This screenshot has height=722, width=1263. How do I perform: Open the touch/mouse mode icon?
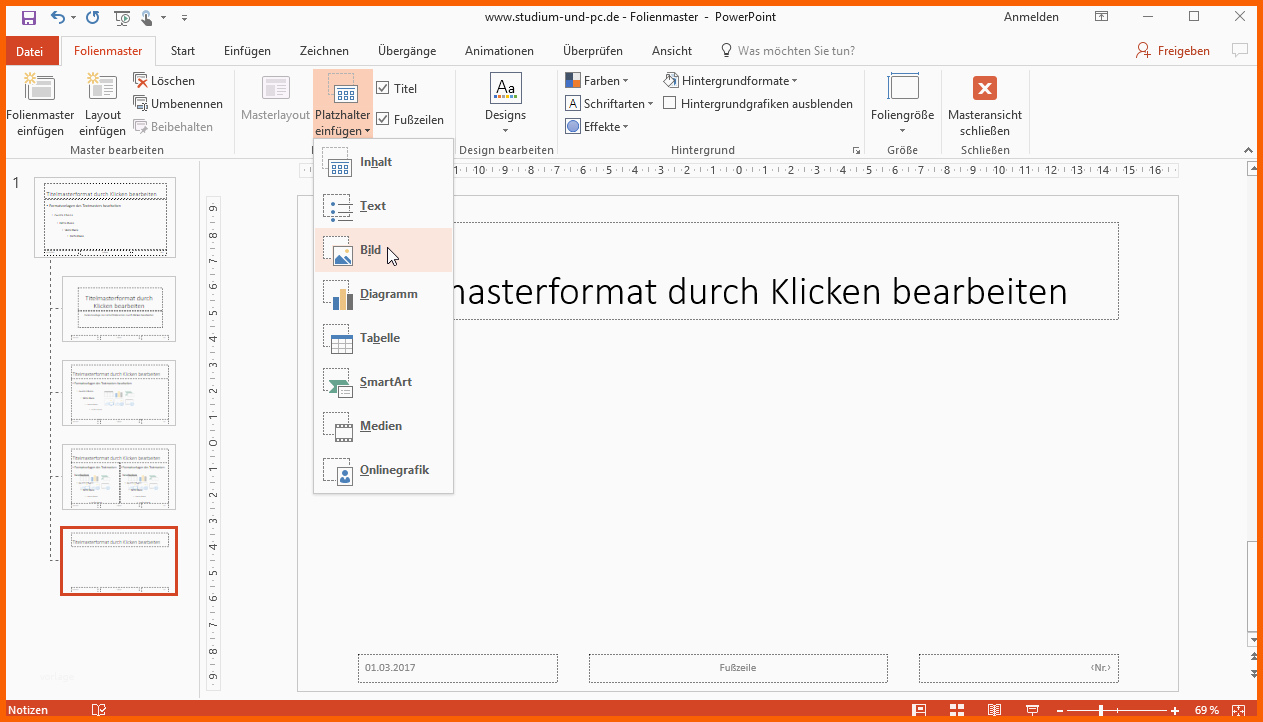pos(147,17)
